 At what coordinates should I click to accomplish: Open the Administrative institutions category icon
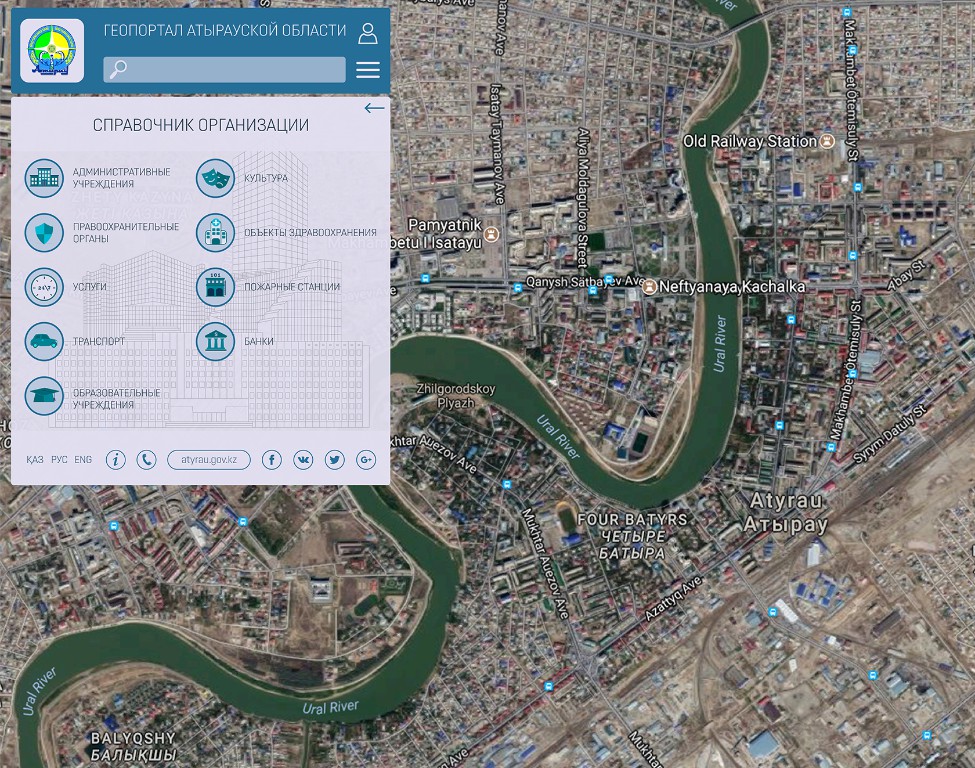click(x=44, y=179)
